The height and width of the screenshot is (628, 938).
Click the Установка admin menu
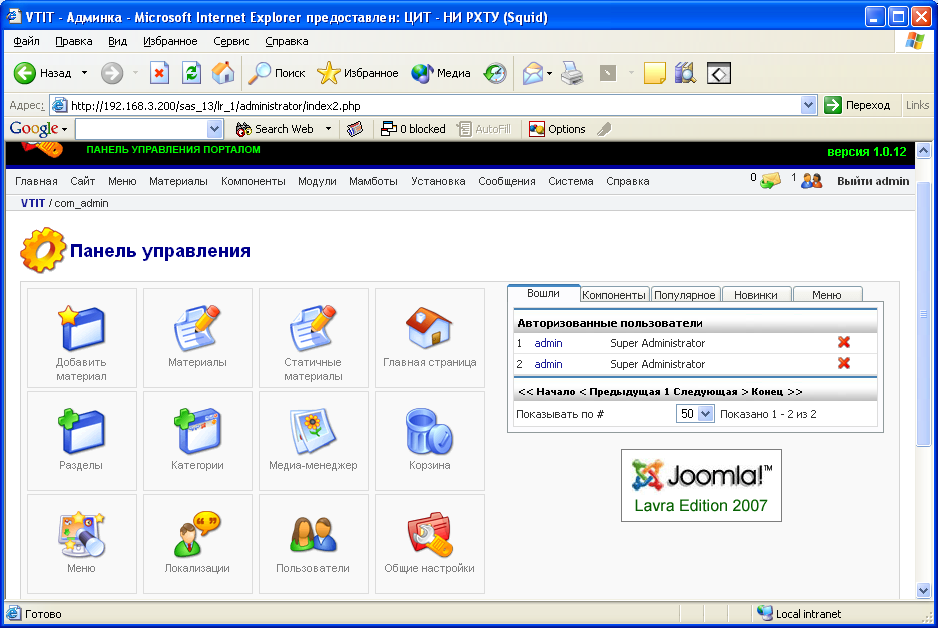tap(438, 181)
